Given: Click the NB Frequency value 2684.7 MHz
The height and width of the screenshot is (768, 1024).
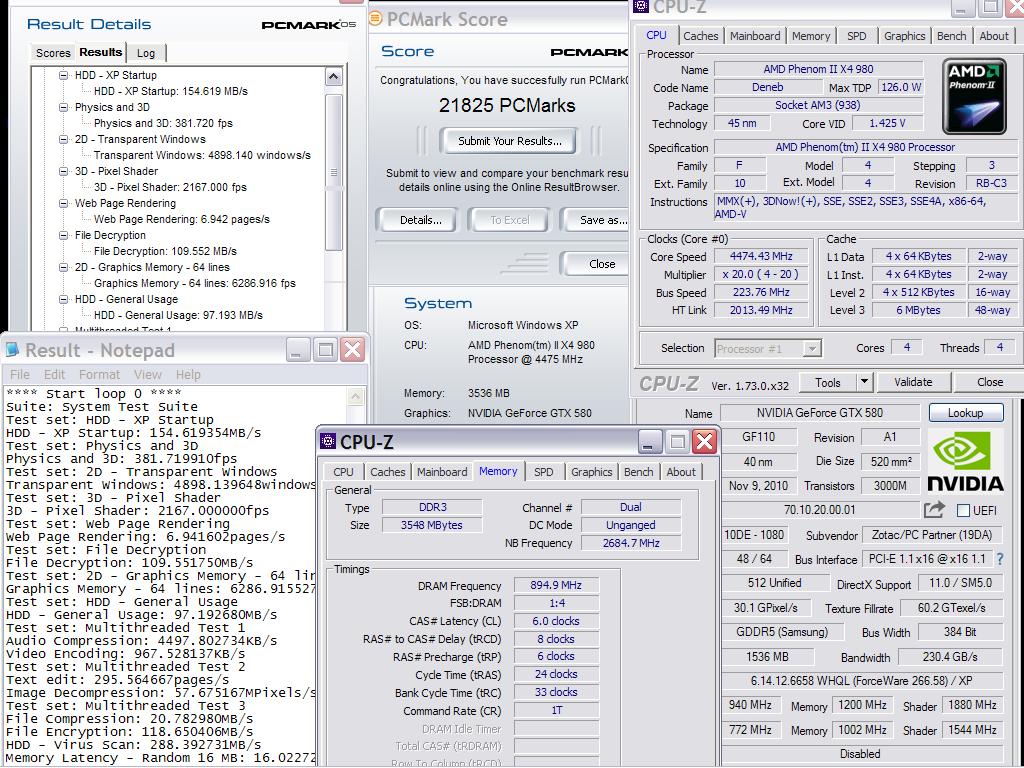Looking at the screenshot, I should point(631,543).
